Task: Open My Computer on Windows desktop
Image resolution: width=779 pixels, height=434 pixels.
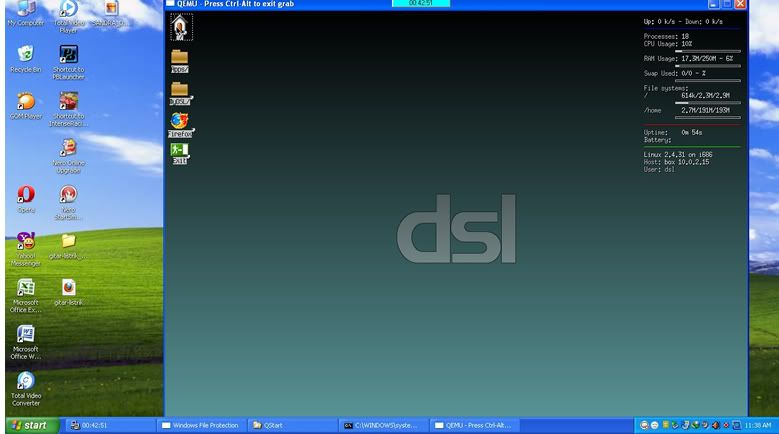Action: 26,13
